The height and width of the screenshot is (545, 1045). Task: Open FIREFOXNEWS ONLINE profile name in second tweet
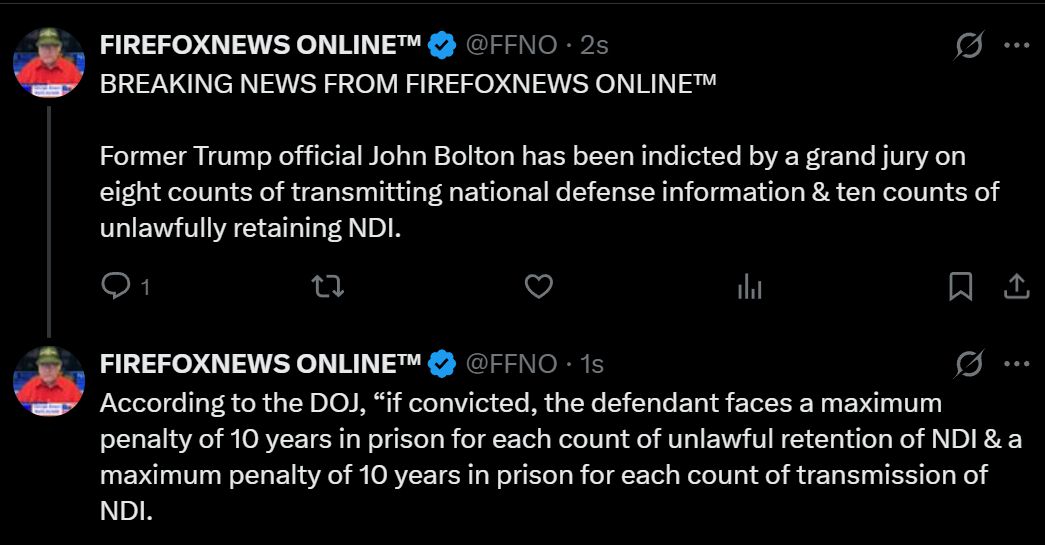tap(260, 364)
